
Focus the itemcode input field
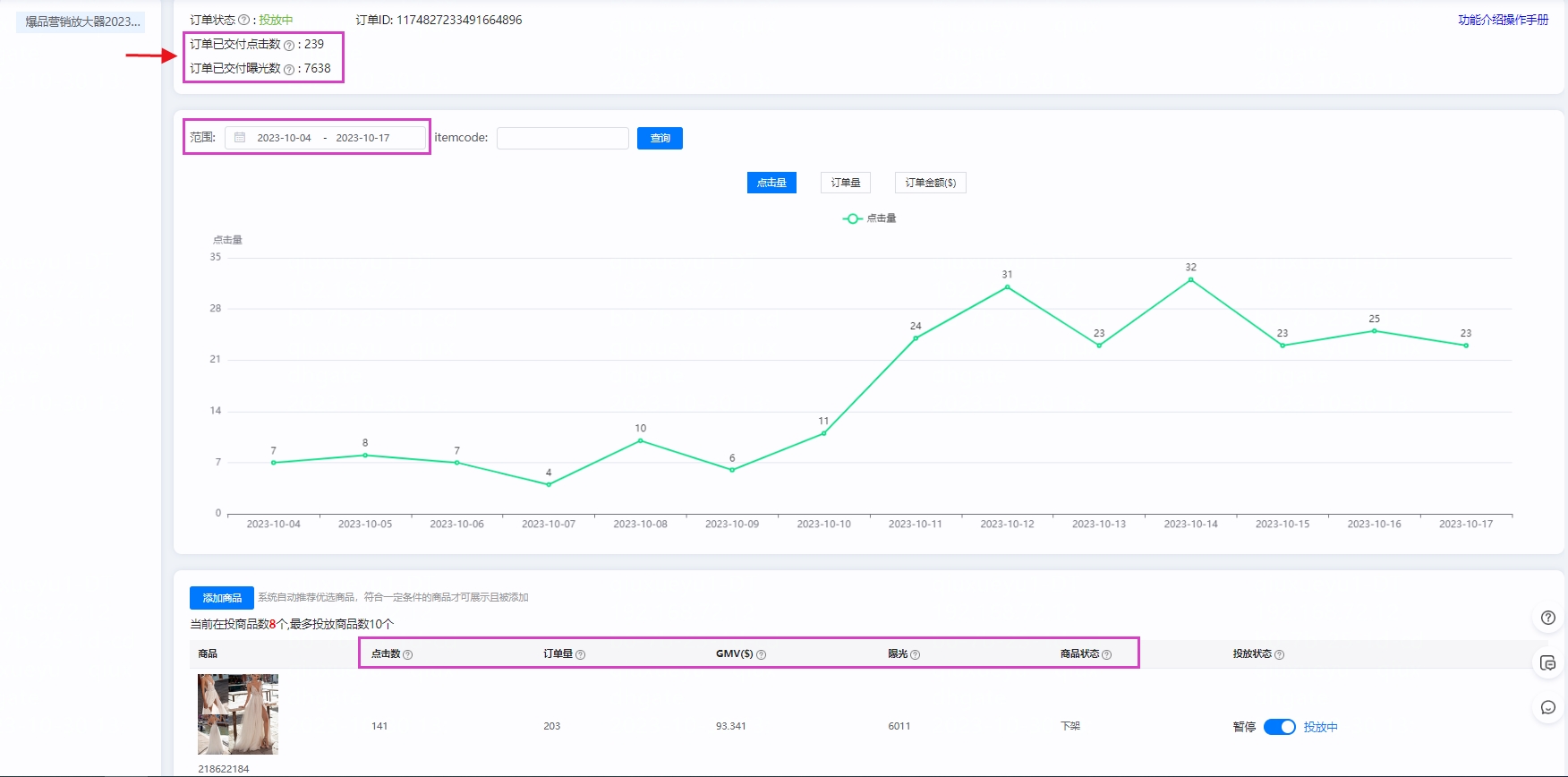click(562, 138)
